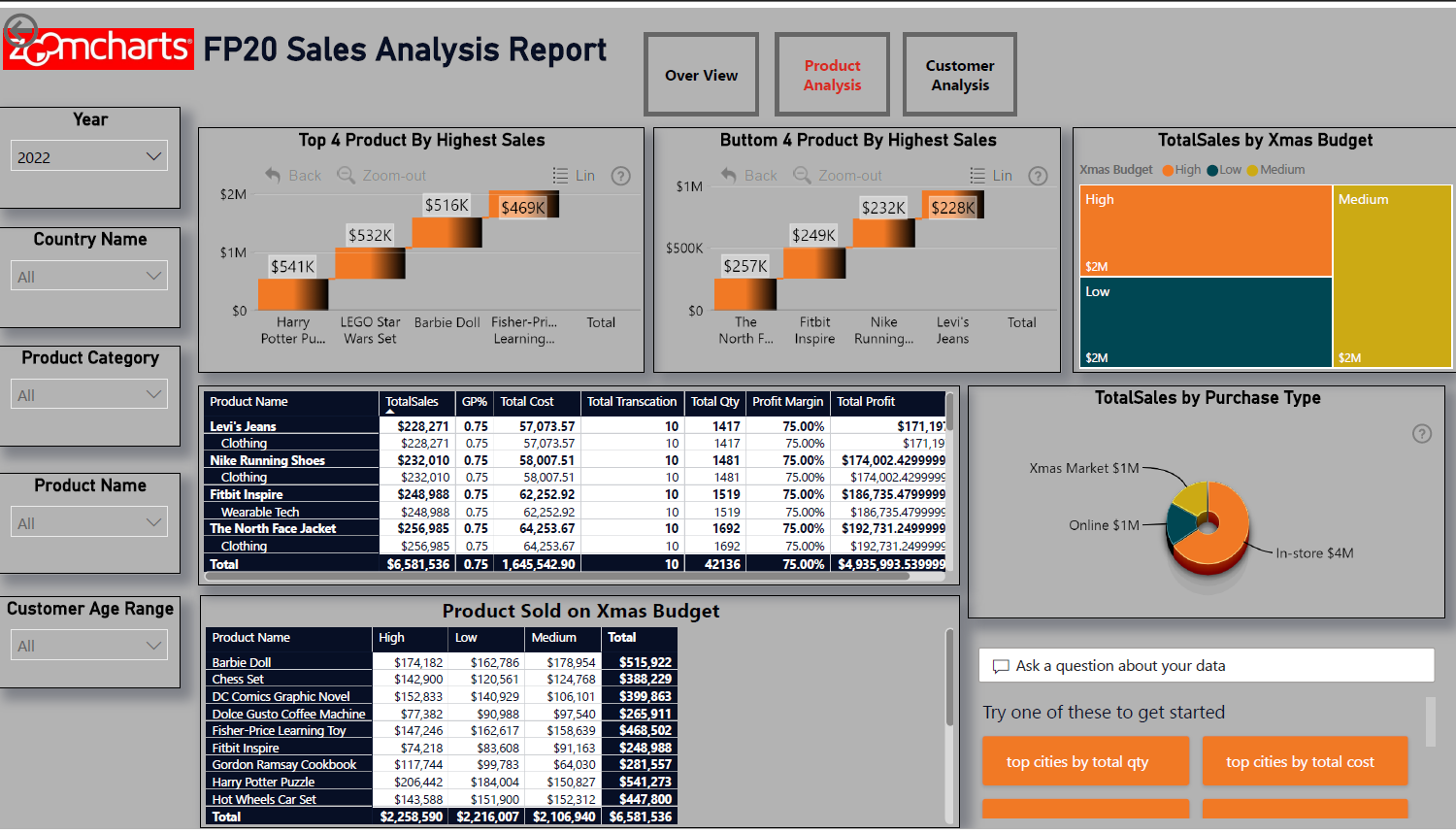Click help icon in TotalSales by Purchase Type

point(1422,434)
